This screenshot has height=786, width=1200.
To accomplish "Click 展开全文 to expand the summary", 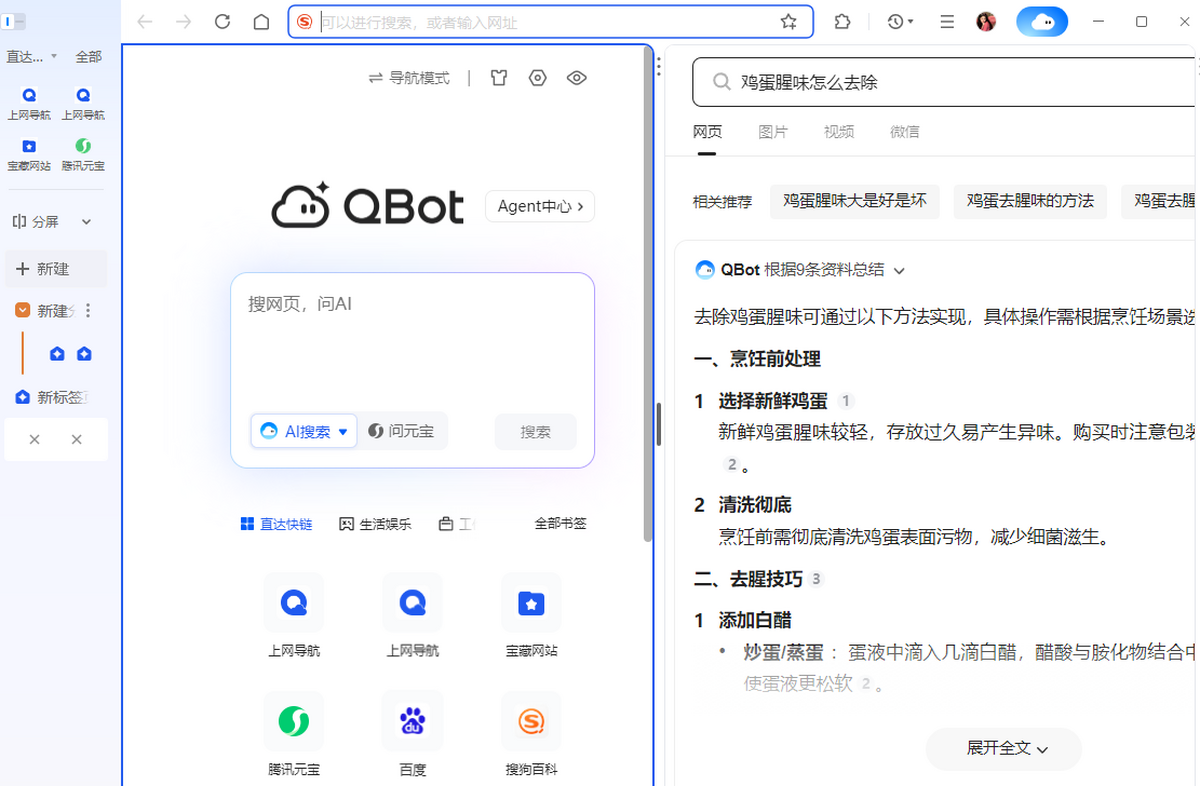I will tap(1003, 749).
